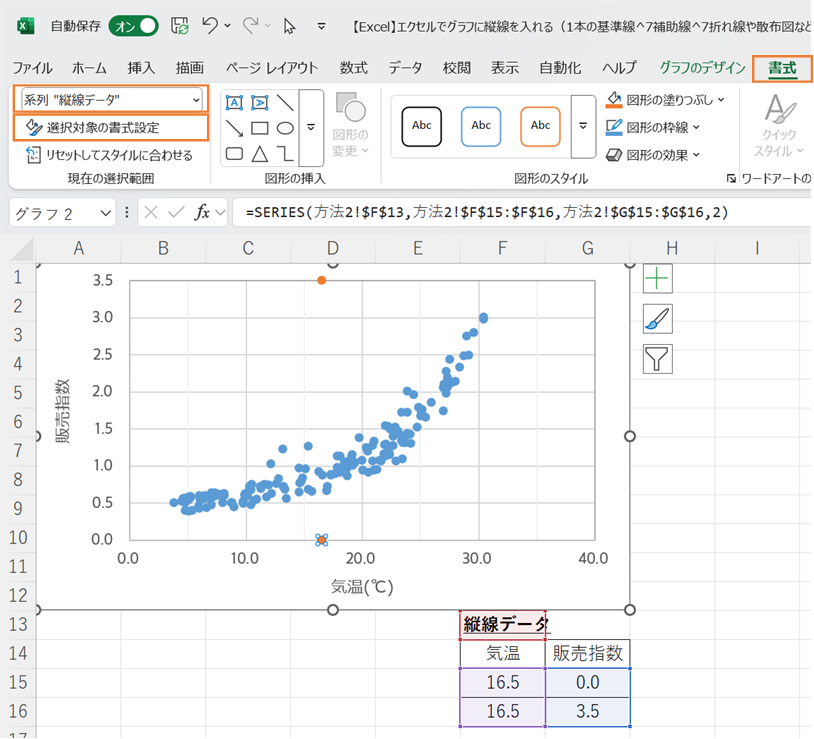Select column D header

click(x=333, y=249)
